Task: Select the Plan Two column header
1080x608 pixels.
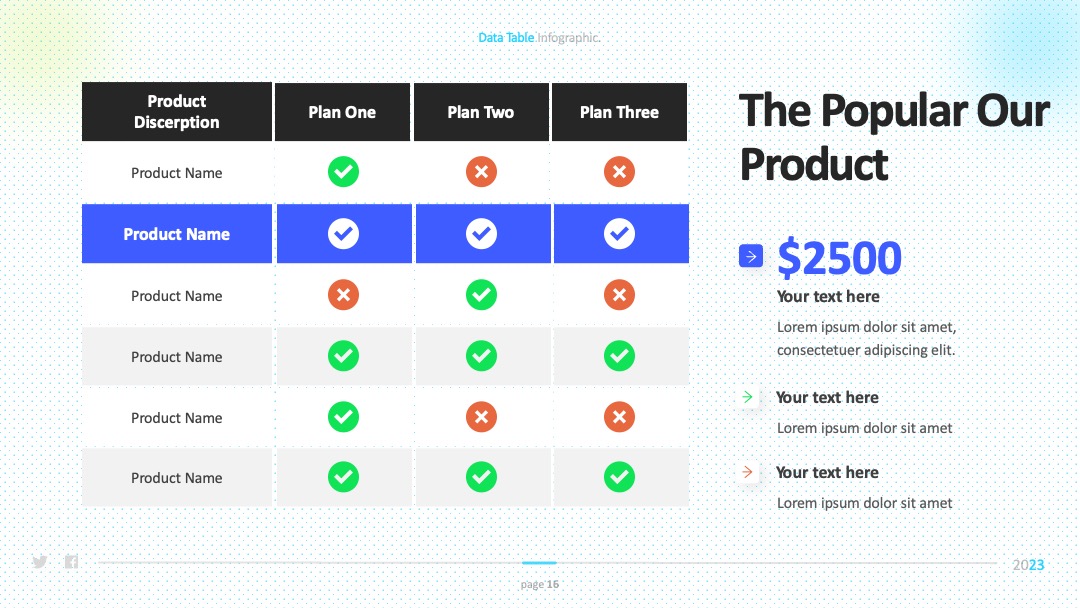Action: (x=481, y=112)
